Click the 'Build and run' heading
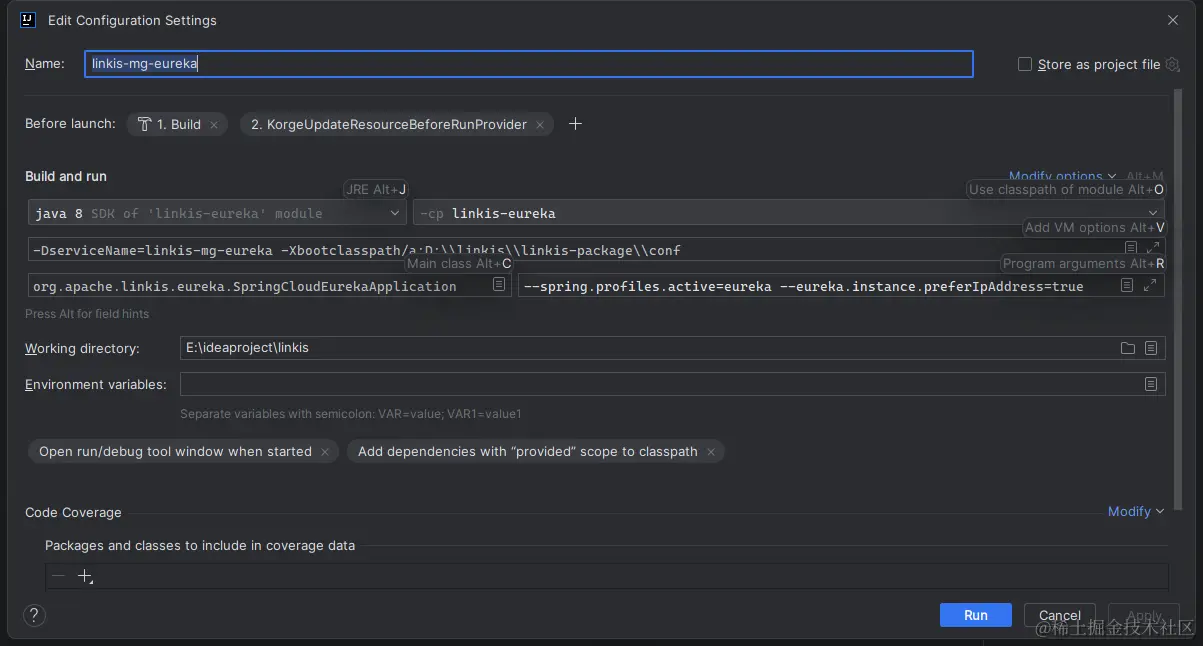This screenshot has height=646, width=1203. point(66,176)
